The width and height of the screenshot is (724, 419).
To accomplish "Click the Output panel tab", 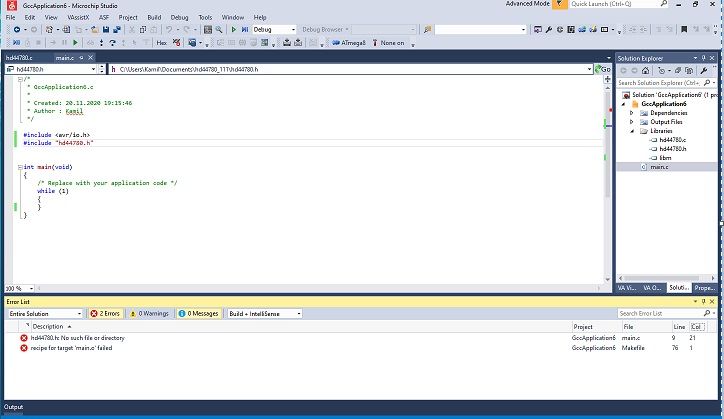I will point(13,407).
